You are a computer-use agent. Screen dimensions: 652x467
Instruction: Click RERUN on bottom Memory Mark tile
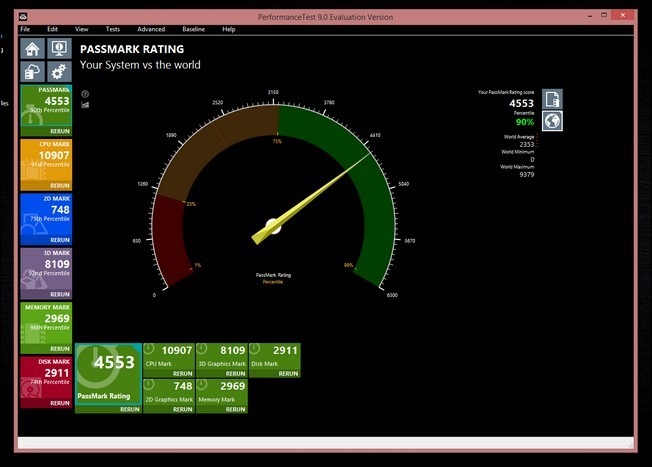pyautogui.click(x=236, y=410)
